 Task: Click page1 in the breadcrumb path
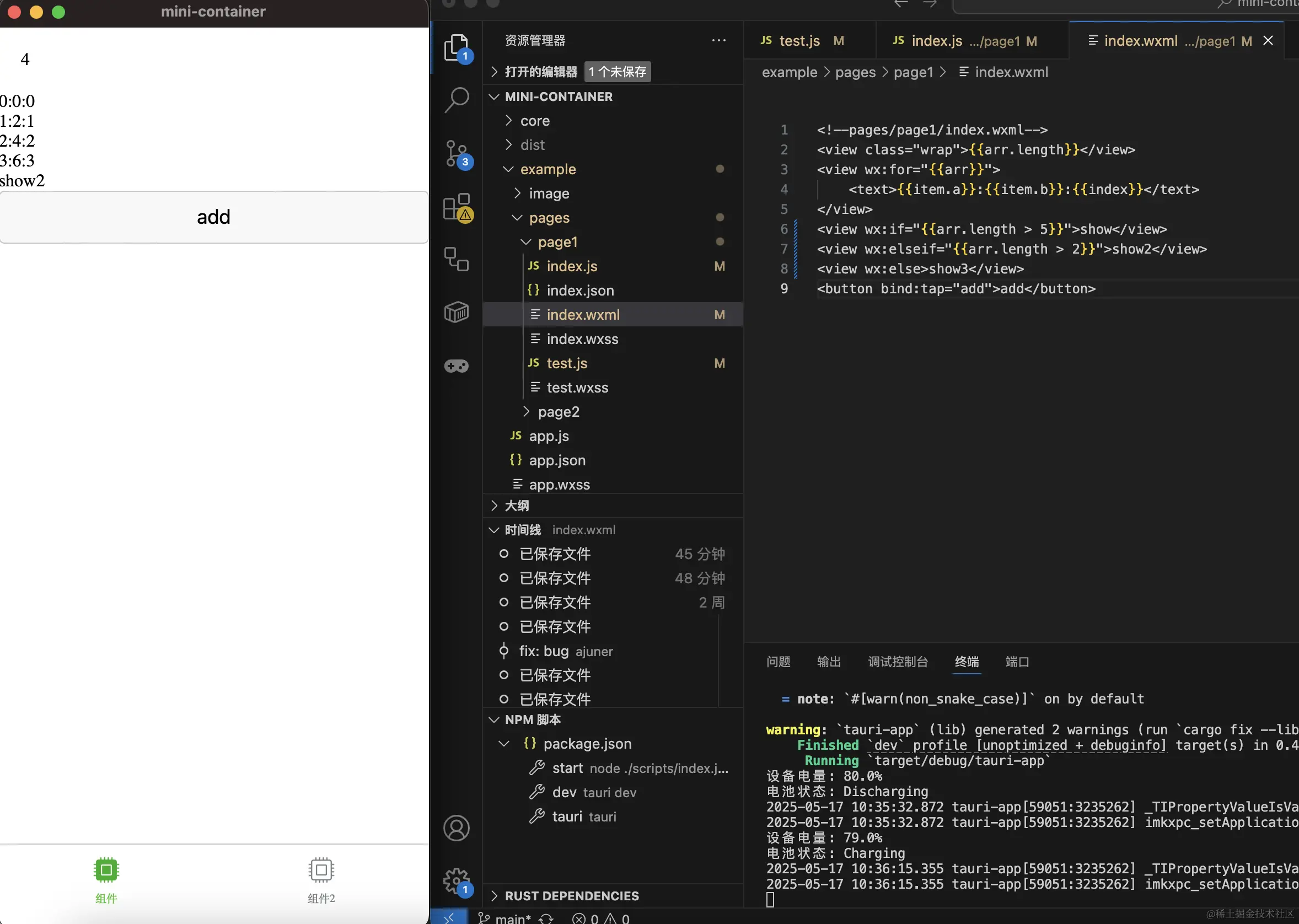tap(913, 72)
